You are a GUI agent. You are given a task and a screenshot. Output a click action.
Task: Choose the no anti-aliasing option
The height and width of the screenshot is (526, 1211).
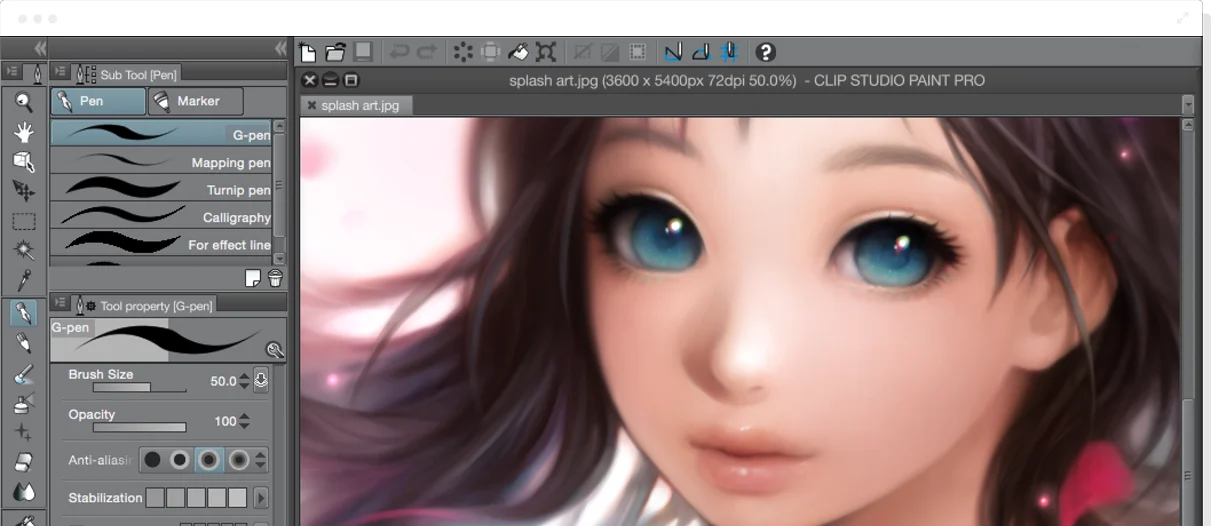[152, 460]
